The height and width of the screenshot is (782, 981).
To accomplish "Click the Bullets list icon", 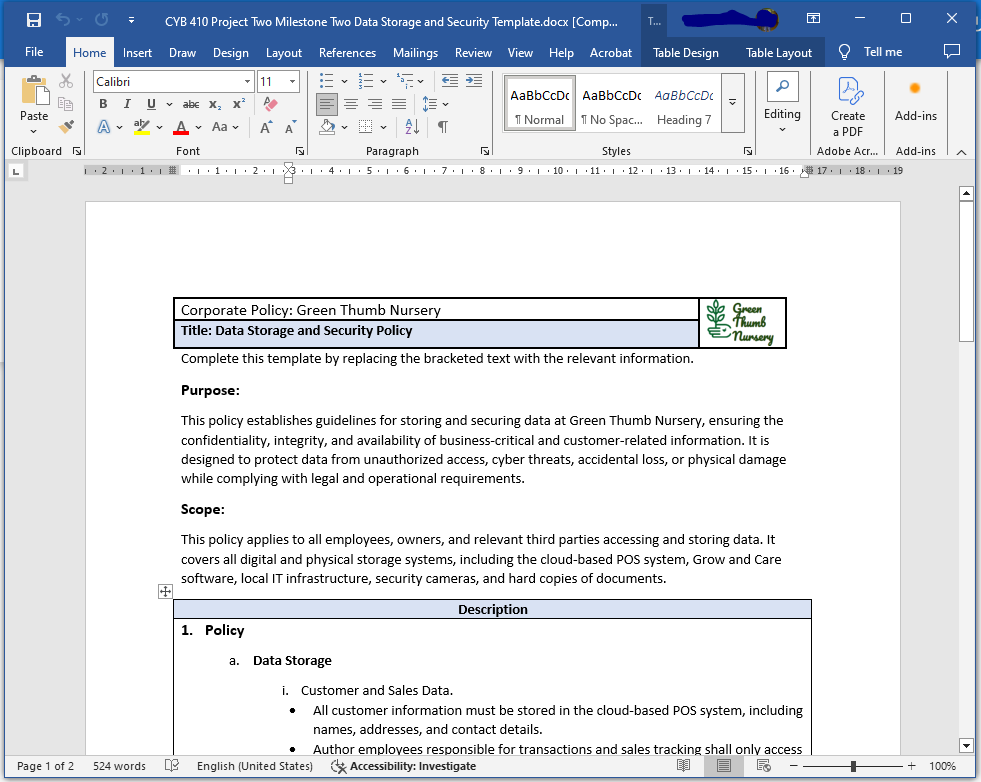I will click(327, 81).
